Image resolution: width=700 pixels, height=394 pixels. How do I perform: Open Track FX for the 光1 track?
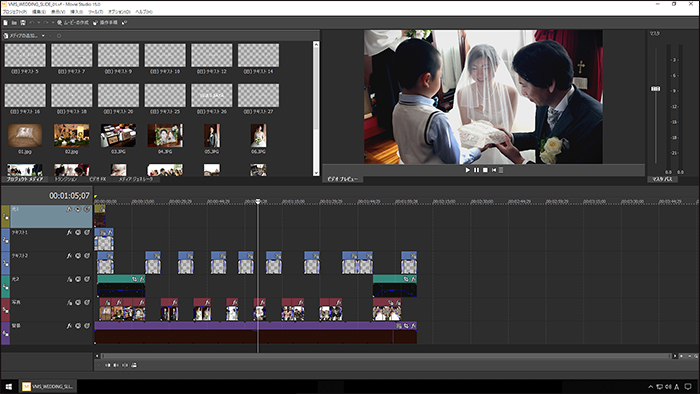coord(69,209)
